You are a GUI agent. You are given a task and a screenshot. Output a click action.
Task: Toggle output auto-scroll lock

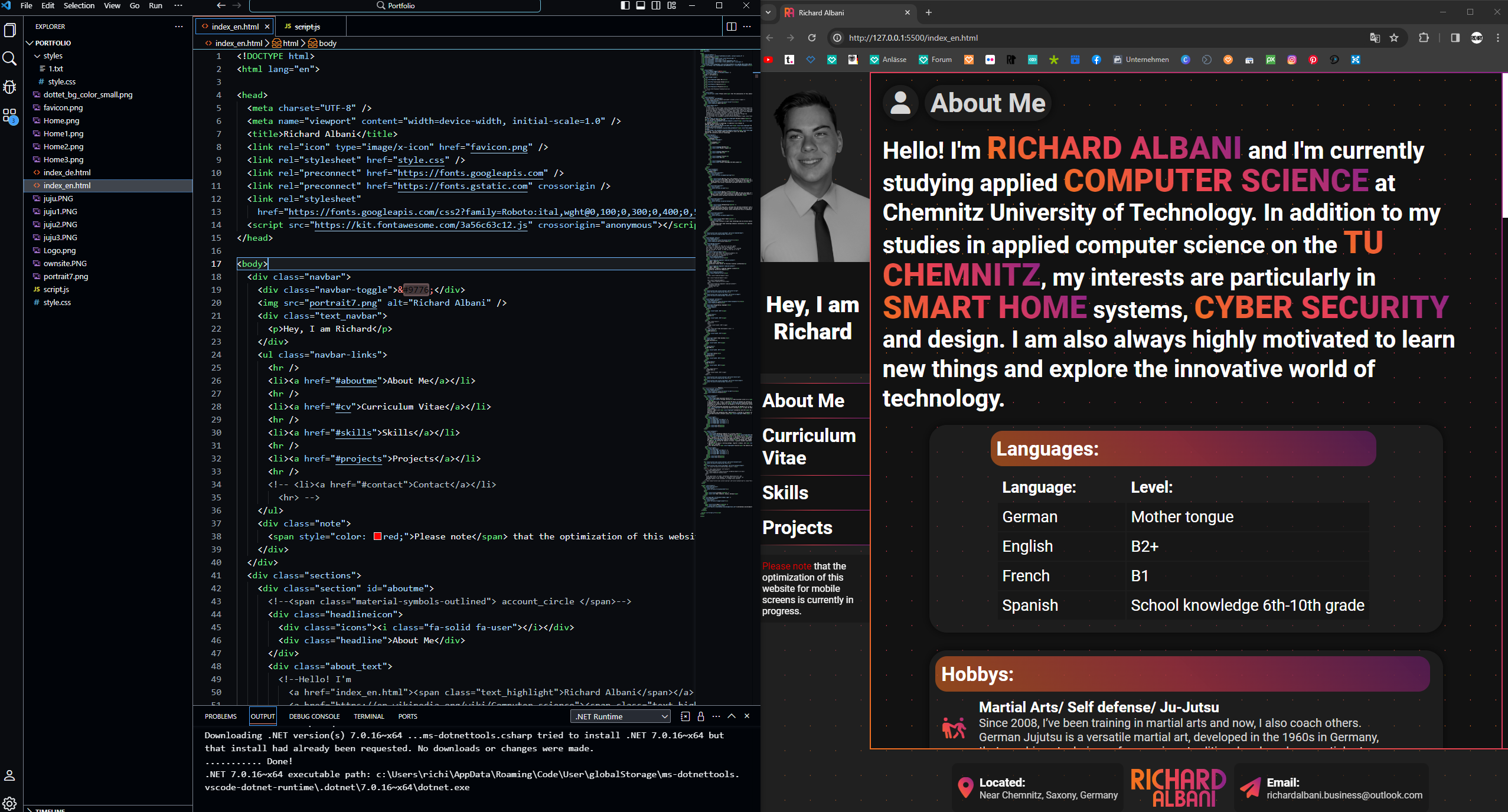click(x=701, y=716)
